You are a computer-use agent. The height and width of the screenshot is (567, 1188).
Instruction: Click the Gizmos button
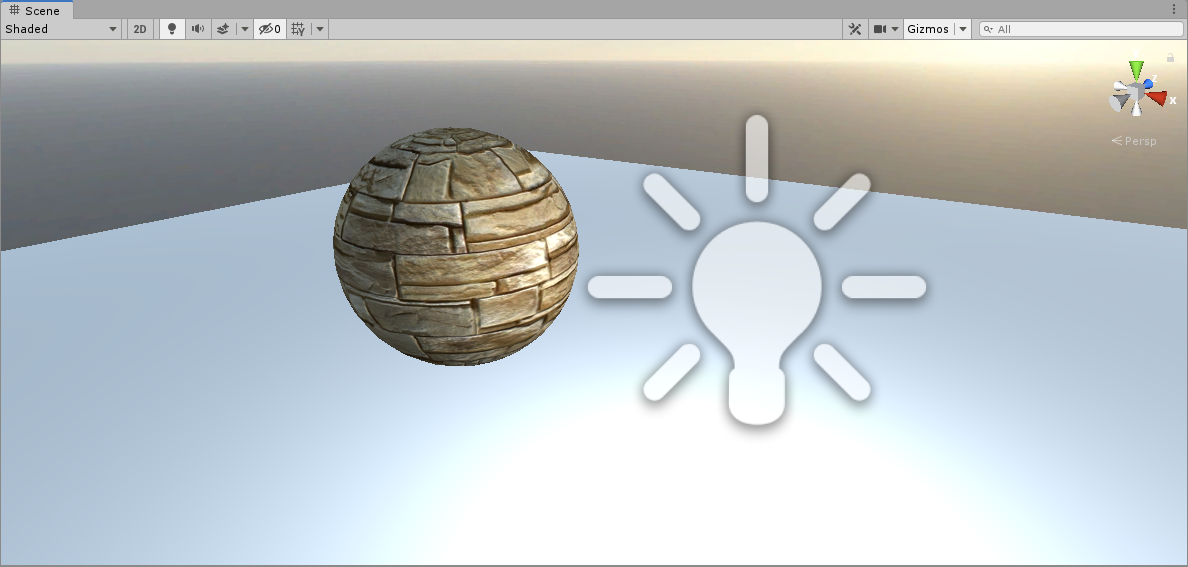(927, 29)
